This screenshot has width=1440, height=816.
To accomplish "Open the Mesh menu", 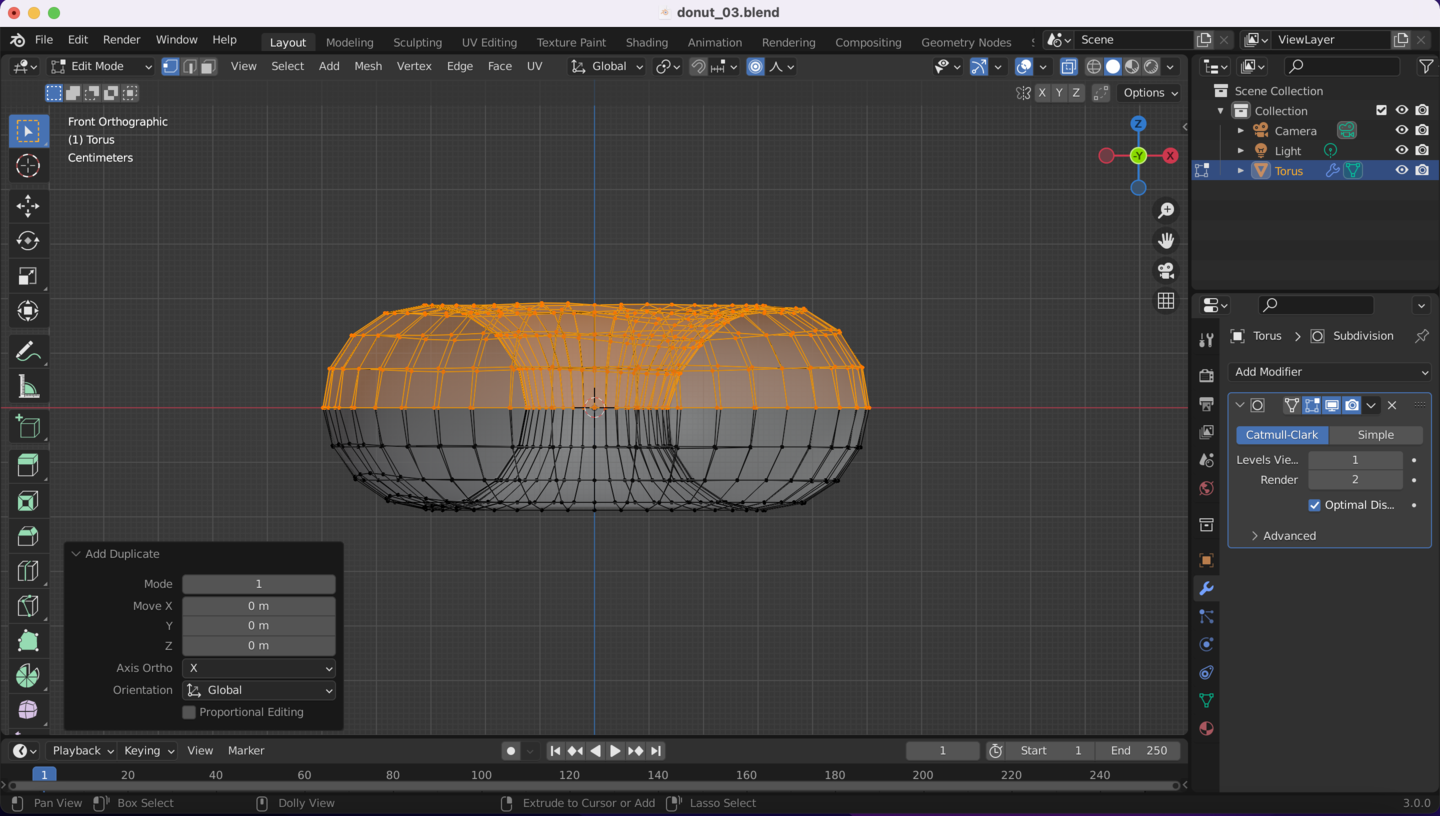I will point(368,66).
